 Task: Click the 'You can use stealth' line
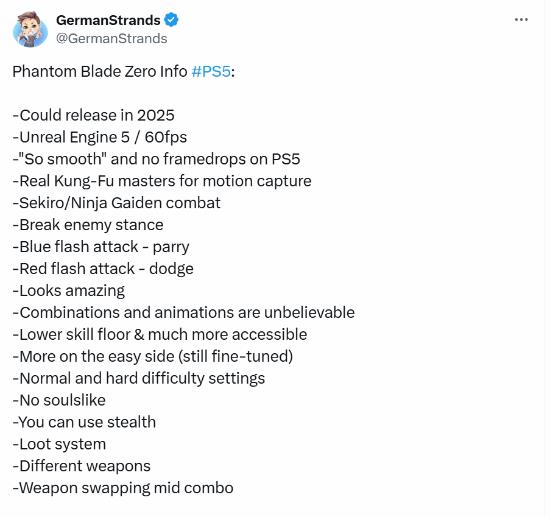coord(84,422)
